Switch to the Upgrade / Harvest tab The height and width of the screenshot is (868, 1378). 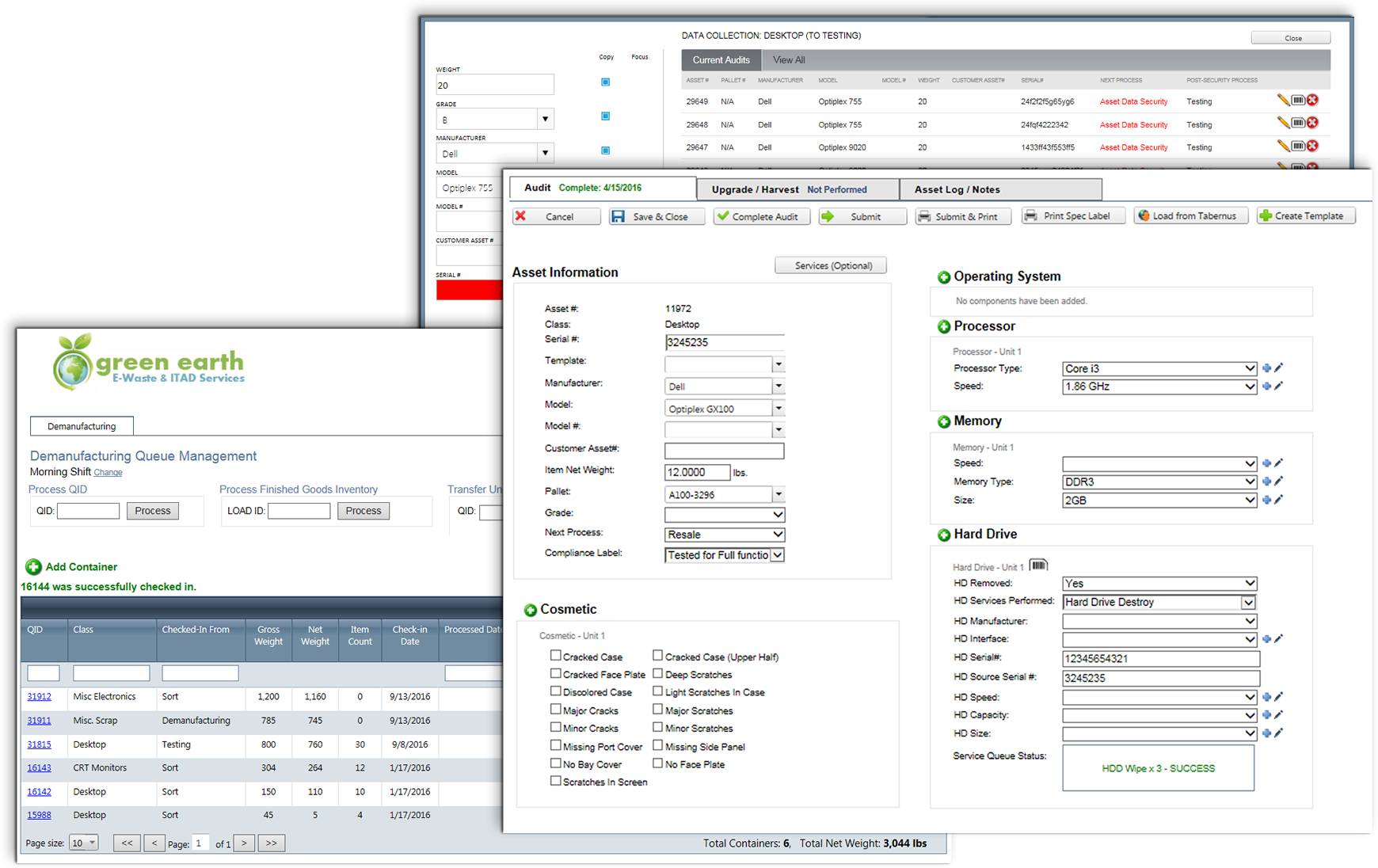coord(798,189)
